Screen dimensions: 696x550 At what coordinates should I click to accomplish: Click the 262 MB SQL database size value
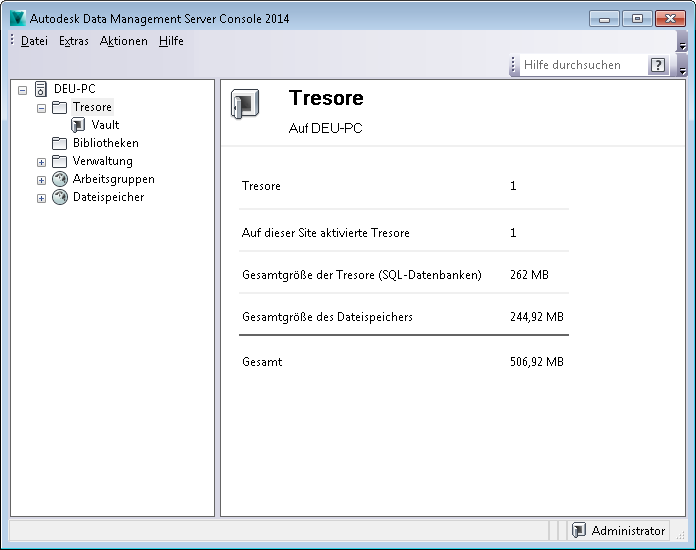tap(529, 275)
